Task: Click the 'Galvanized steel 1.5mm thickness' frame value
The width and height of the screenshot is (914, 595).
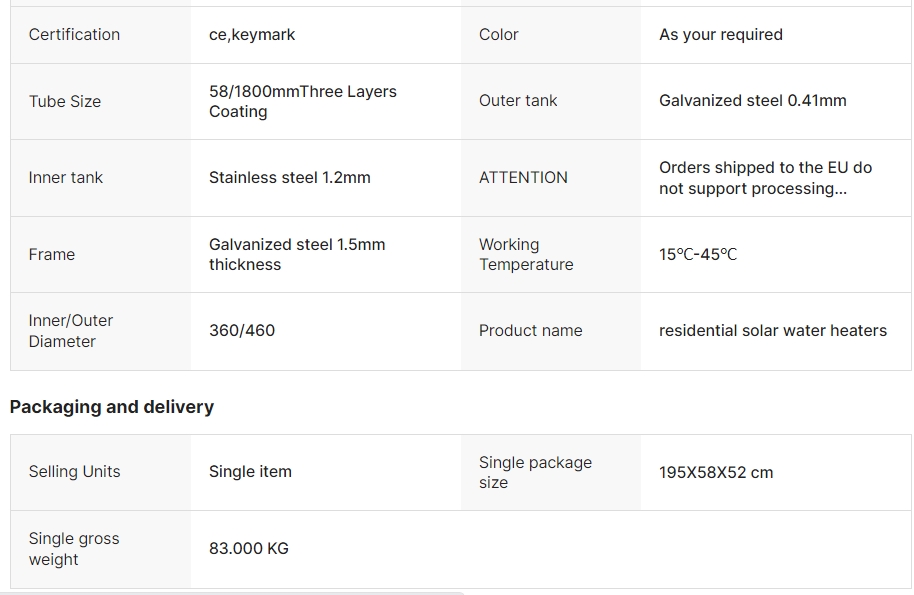Action: coord(297,254)
